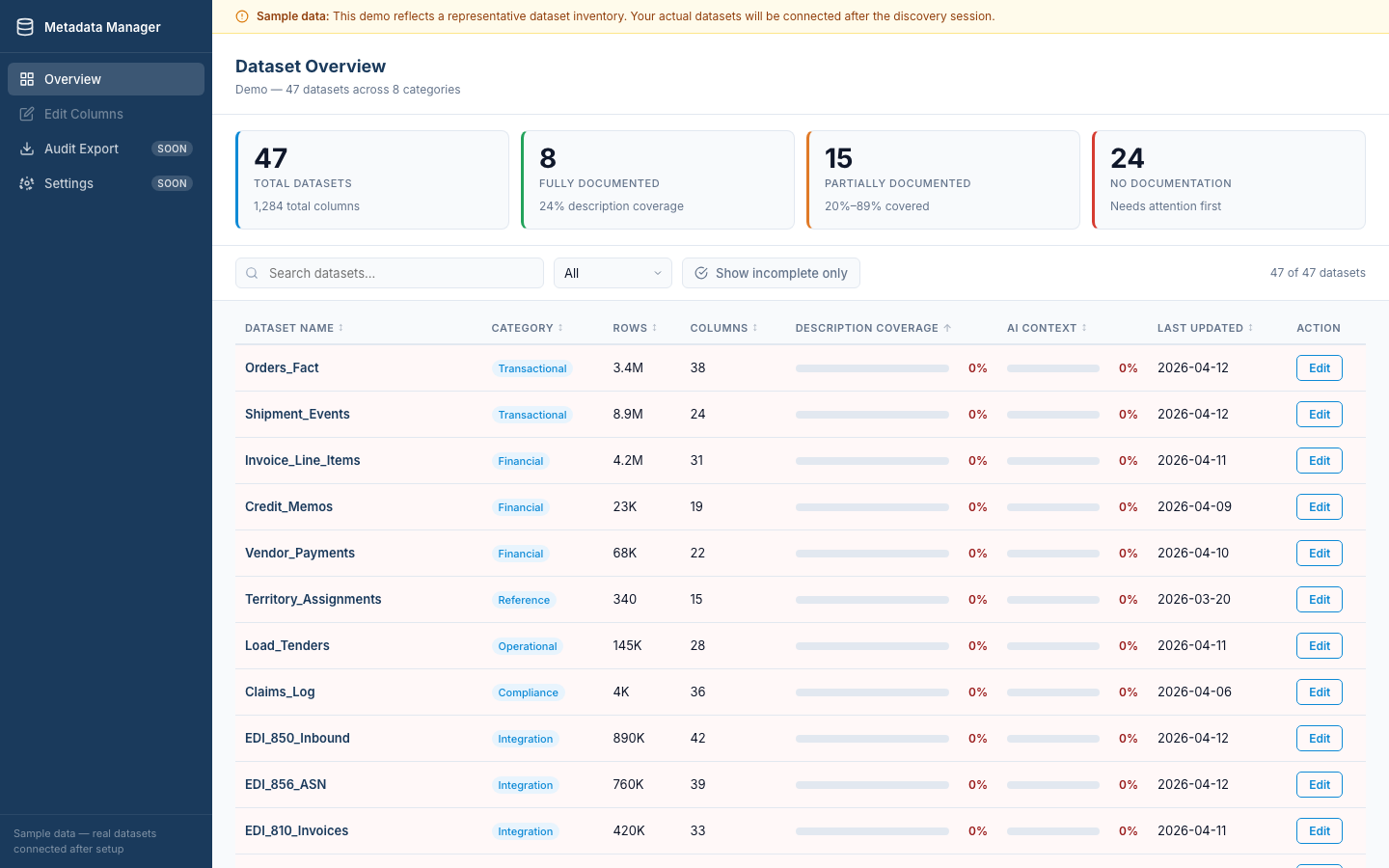Image resolution: width=1389 pixels, height=868 pixels.
Task: Edit the Vendor_Payments dataset
Action: pos(1320,553)
